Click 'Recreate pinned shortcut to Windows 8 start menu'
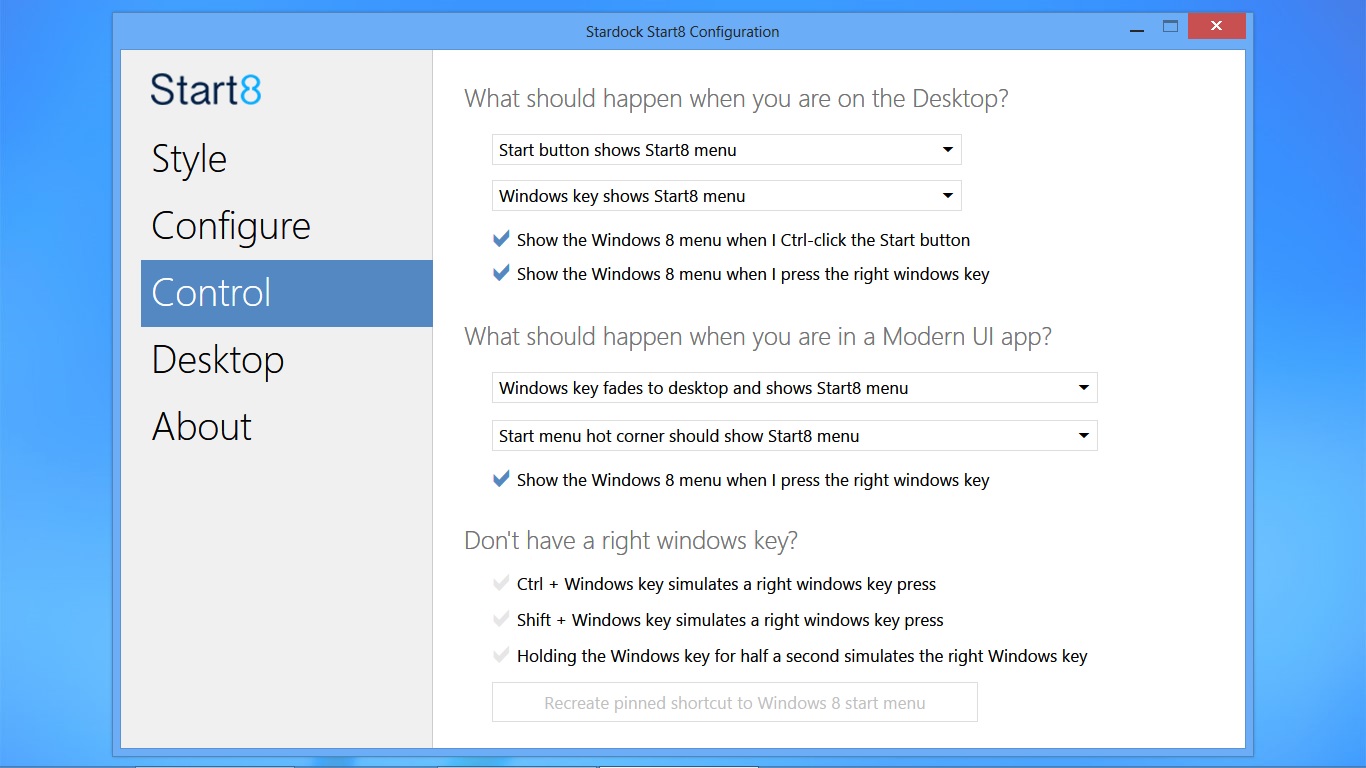This screenshot has height=768, width=1366. click(734, 703)
